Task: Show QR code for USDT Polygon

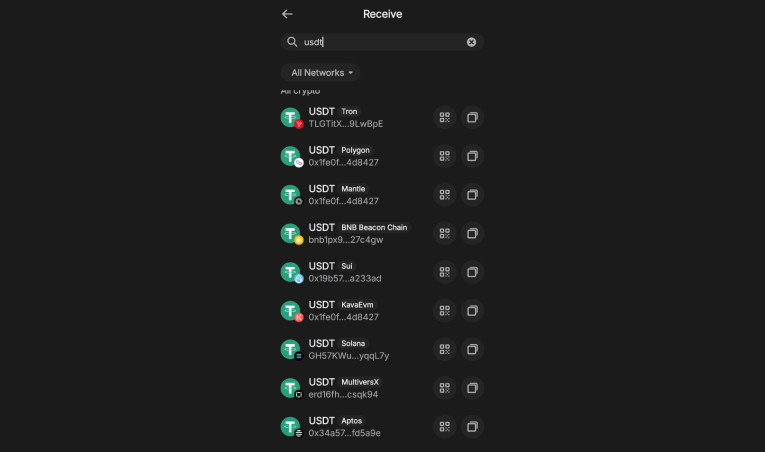Action: pyautogui.click(x=445, y=156)
